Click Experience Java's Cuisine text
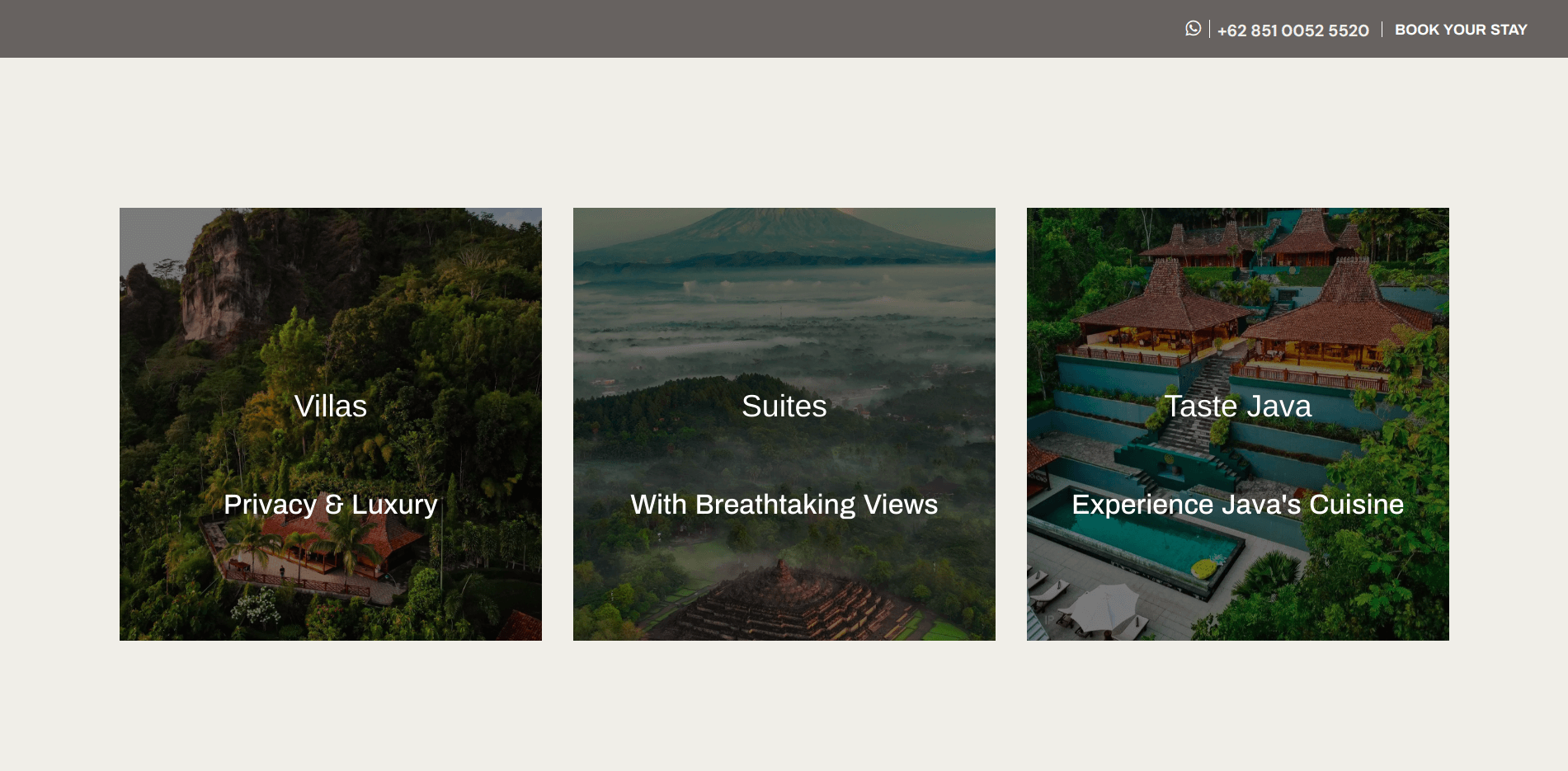The height and width of the screenshot is (771, 1568). pyautogui.click(x=1237, y=504)
